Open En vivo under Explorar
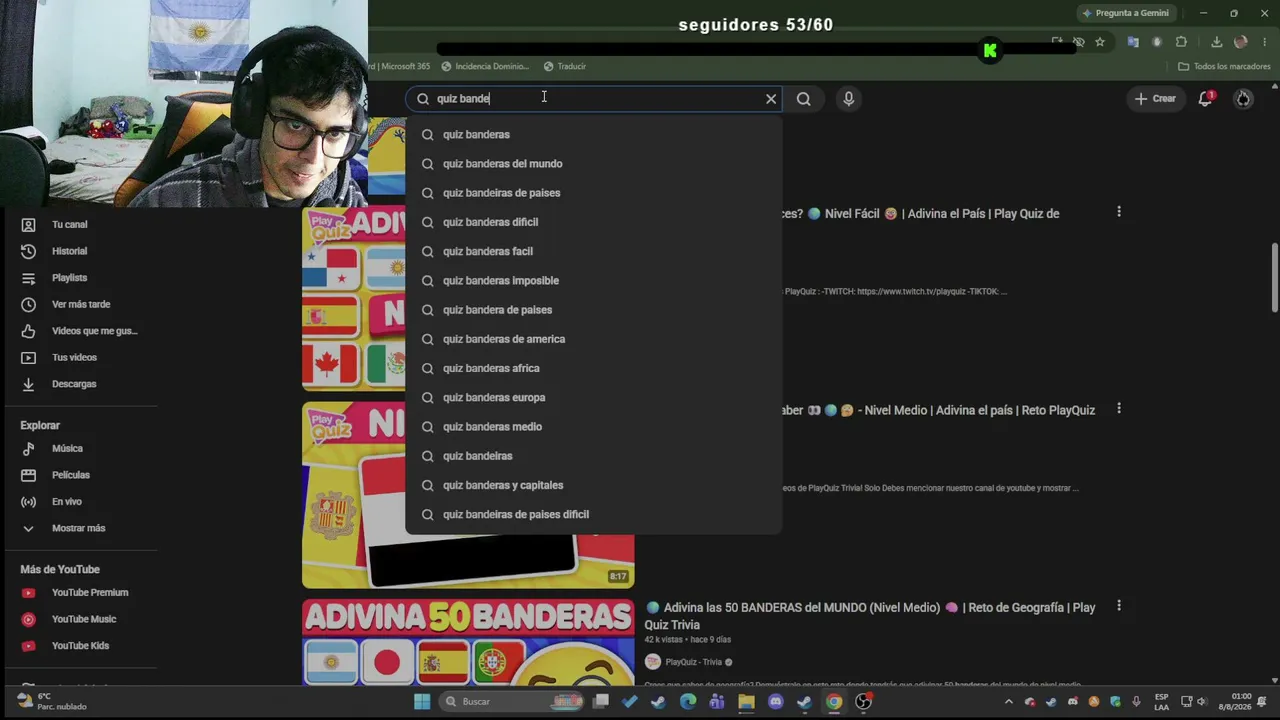 pyautogui.click(x=81, y=502)
